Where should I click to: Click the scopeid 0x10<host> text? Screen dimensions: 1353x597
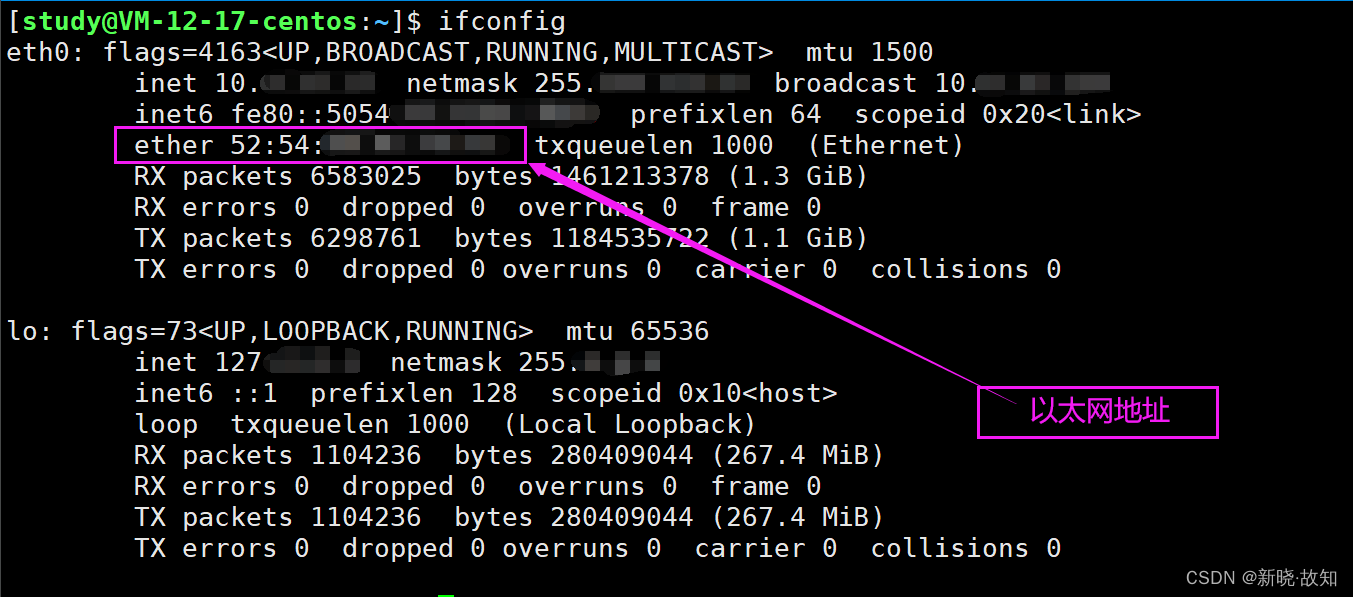tap(694, 393)
